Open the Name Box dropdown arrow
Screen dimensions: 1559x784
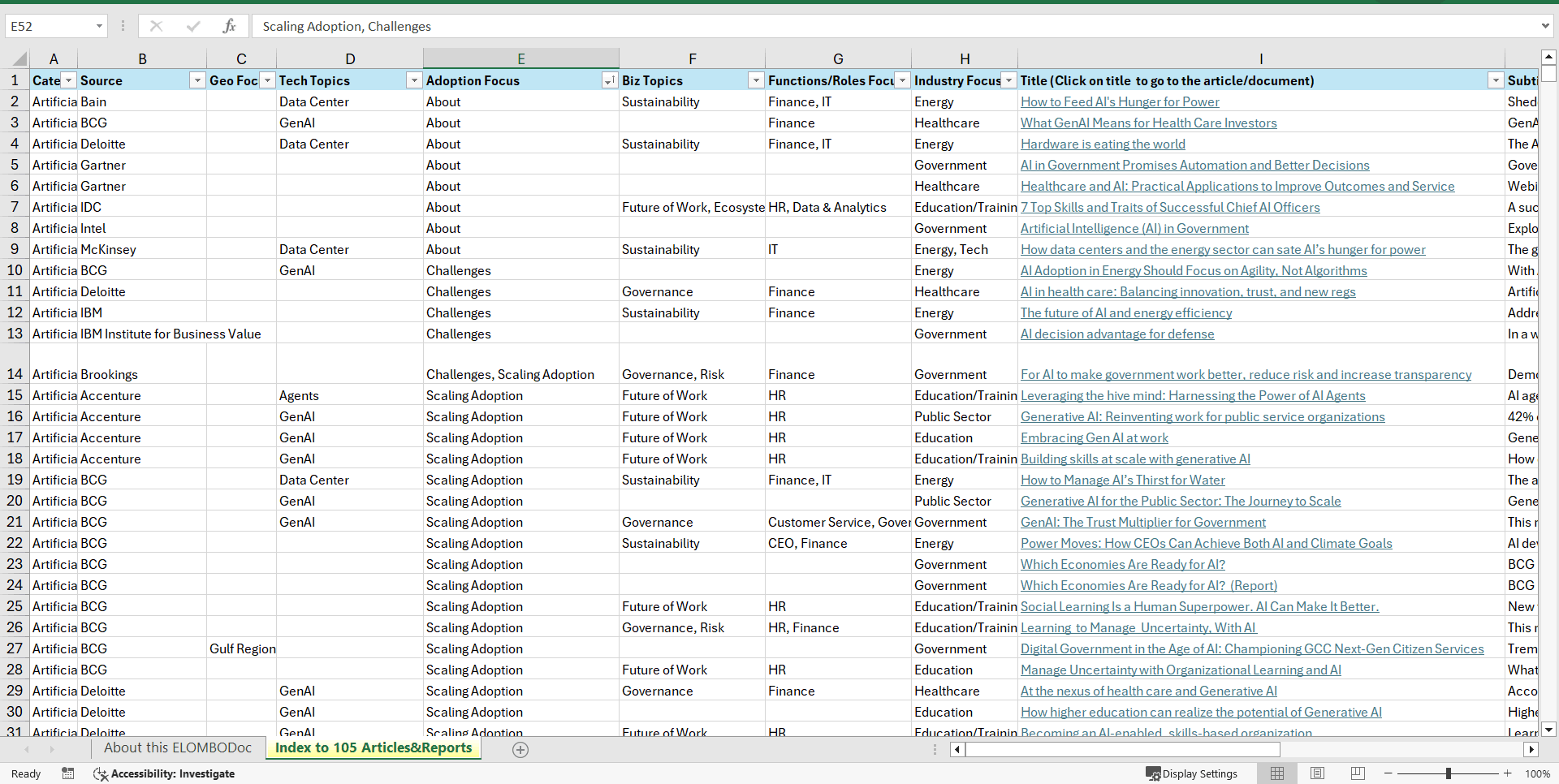[x=99, y=26]
